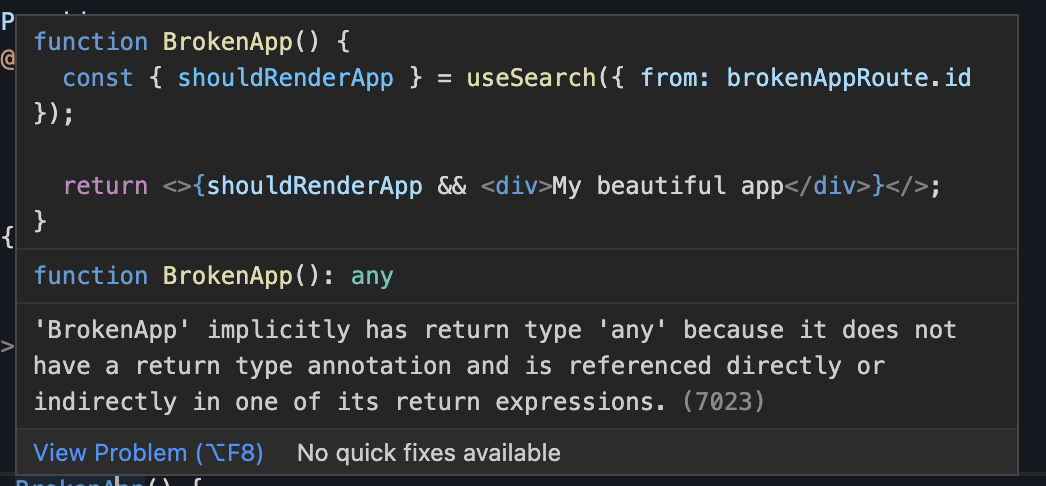The height and width of the screenshot is (486, 1046).
Task: Click the "No quick fixes available" text
Action: 428,453
